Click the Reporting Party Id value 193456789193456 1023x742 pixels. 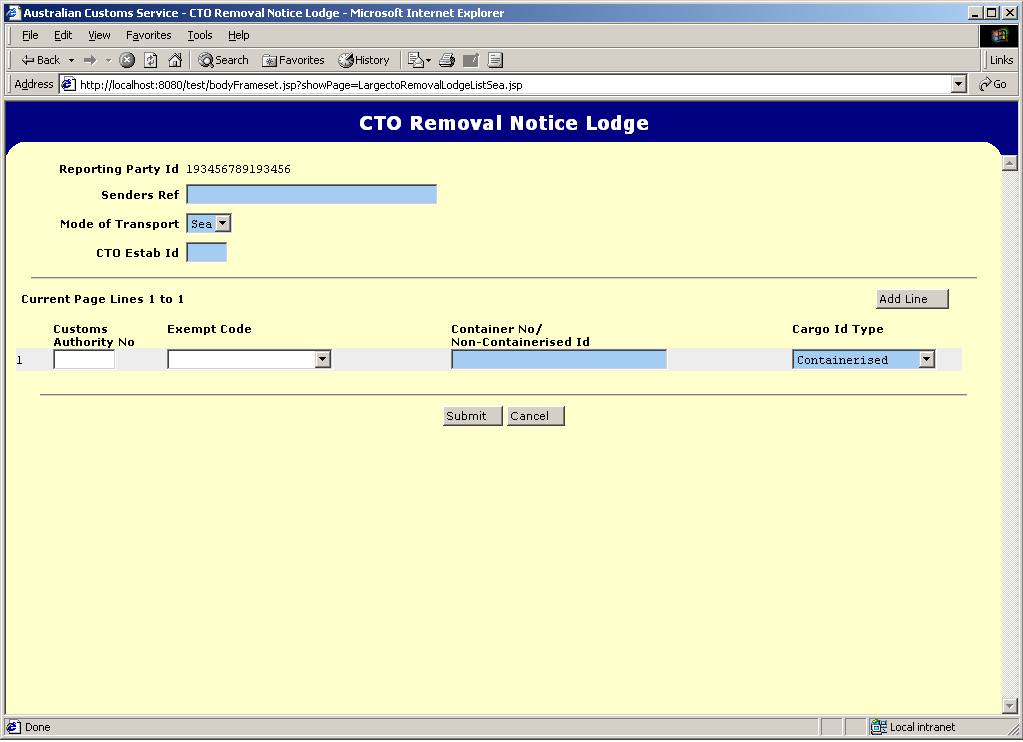238,169
